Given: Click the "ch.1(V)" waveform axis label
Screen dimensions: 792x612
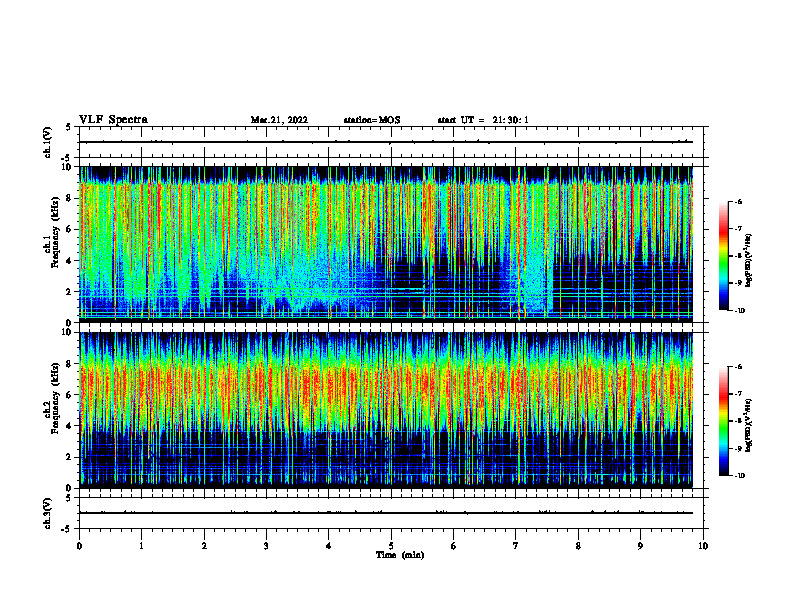Looking at the screenshot, I should (48, 142).
